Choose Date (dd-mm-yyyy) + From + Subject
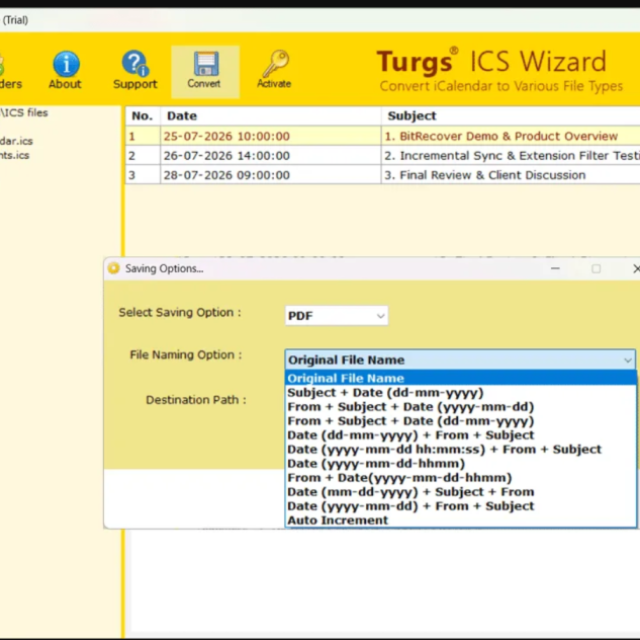This screenshot has height=640, width=640. 461,435
